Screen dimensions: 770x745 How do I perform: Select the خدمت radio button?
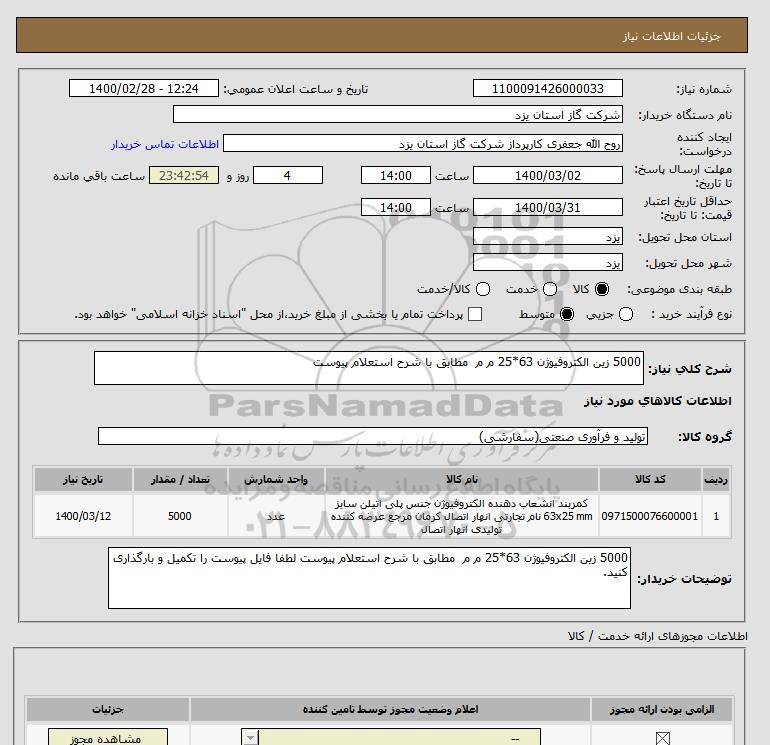[x=550, y=289]
